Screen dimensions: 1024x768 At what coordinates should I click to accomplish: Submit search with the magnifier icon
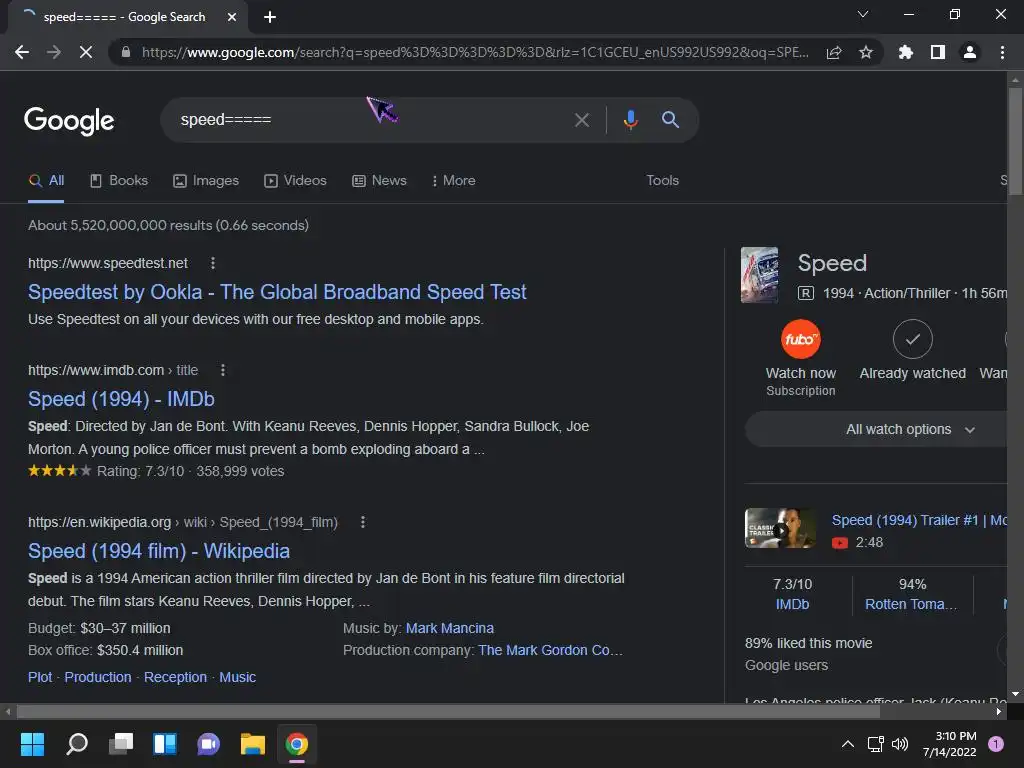point(670,120)
